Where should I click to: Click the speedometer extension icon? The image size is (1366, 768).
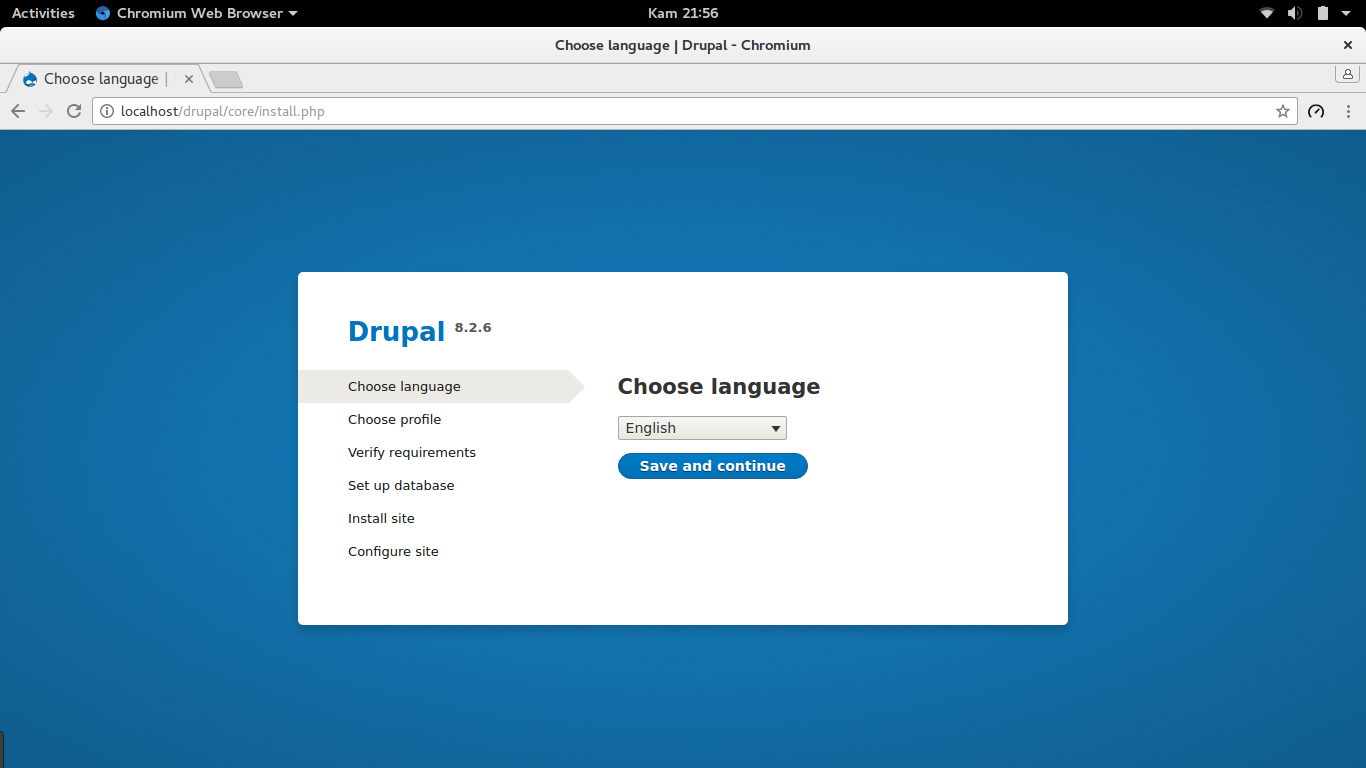click(1316, 111)
